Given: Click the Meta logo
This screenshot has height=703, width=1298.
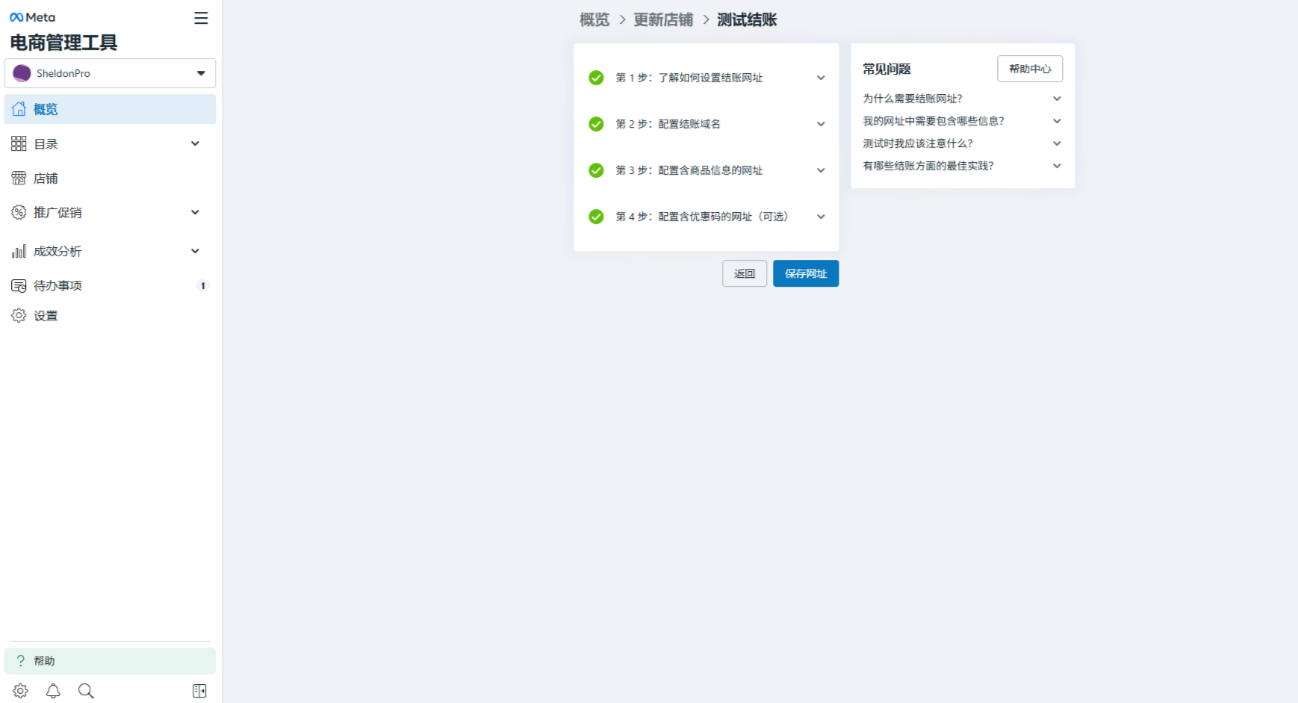Looking at the screenshot, I should (x=32, y=18).
